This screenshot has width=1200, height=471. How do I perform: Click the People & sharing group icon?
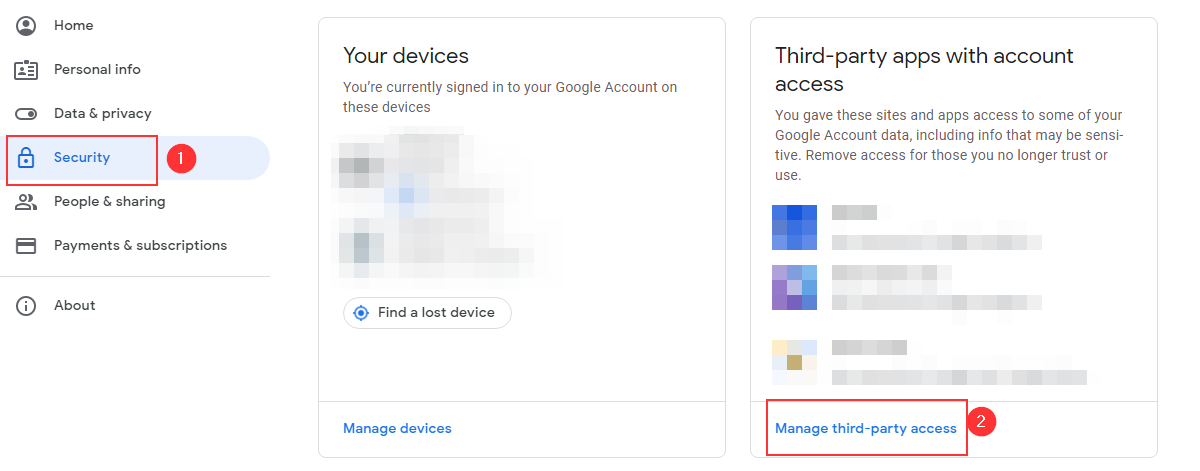click(26, 202)
